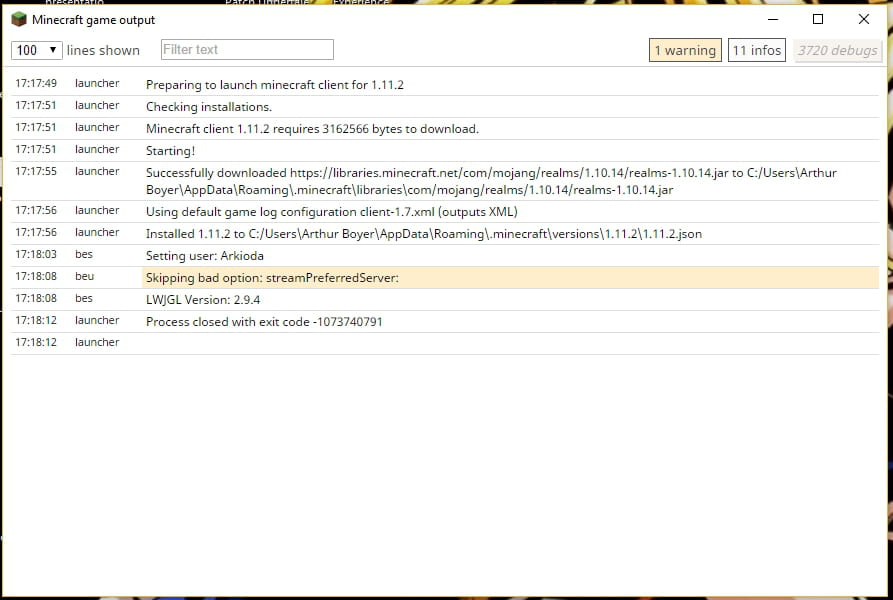Click the 'Successfully downloaded' realms jar log line
This screenshot has height=600, width=893.
445,182
